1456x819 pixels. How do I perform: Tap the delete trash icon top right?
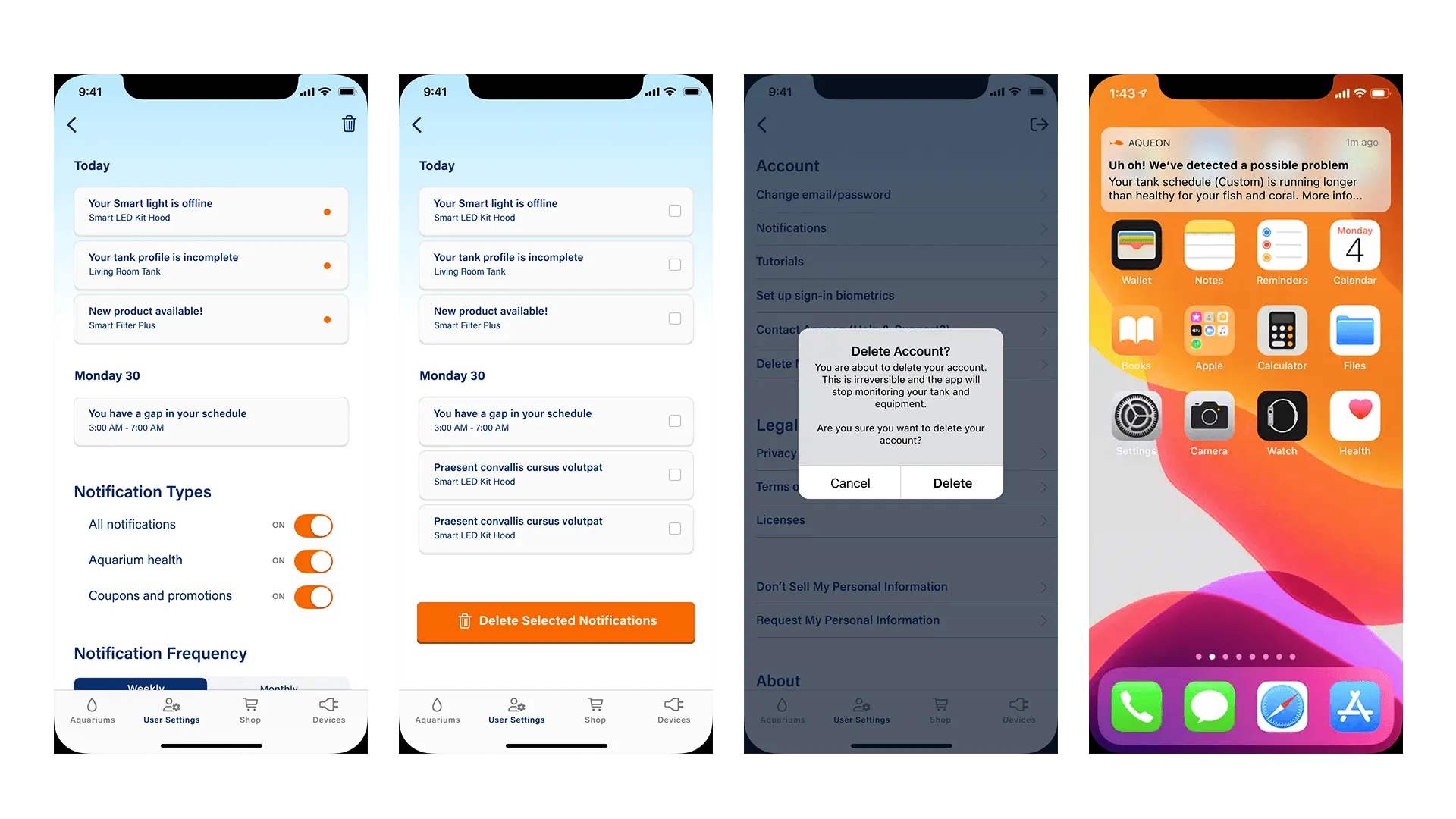pyautogui.click(x=347, y=125)
